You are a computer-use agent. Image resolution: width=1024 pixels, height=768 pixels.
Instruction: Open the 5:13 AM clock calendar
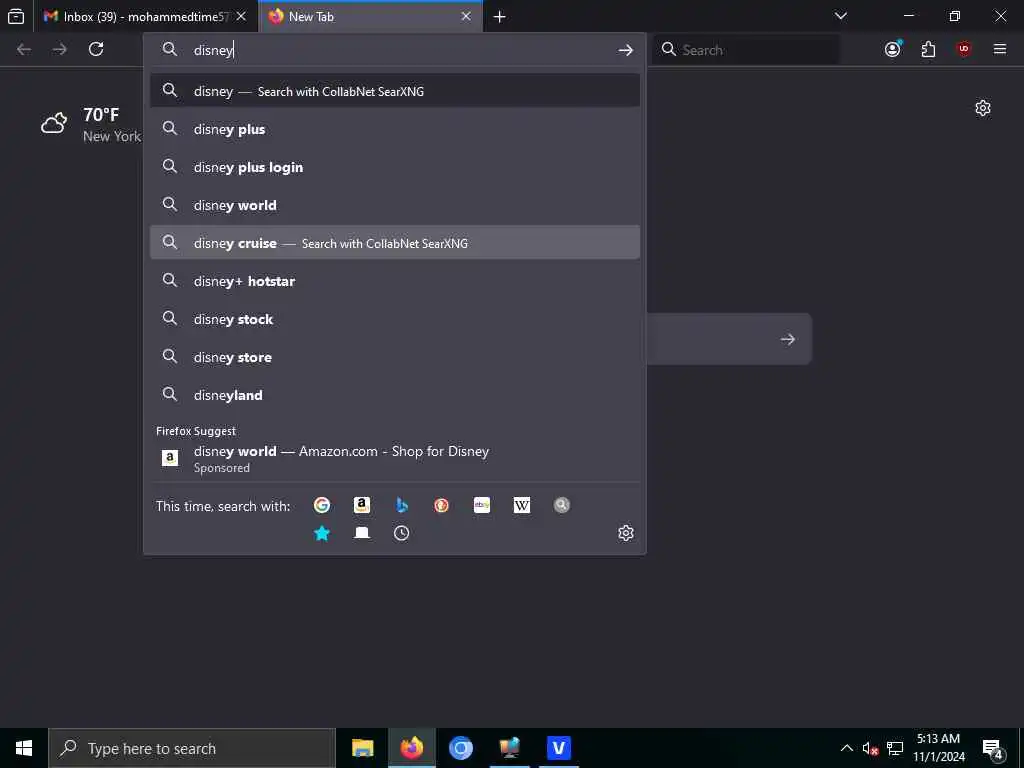tap(938, 748)
